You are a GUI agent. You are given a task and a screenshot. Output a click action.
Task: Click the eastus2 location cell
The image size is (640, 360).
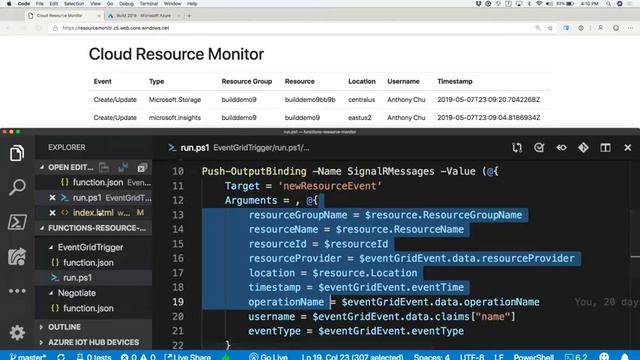click(360, 118)
